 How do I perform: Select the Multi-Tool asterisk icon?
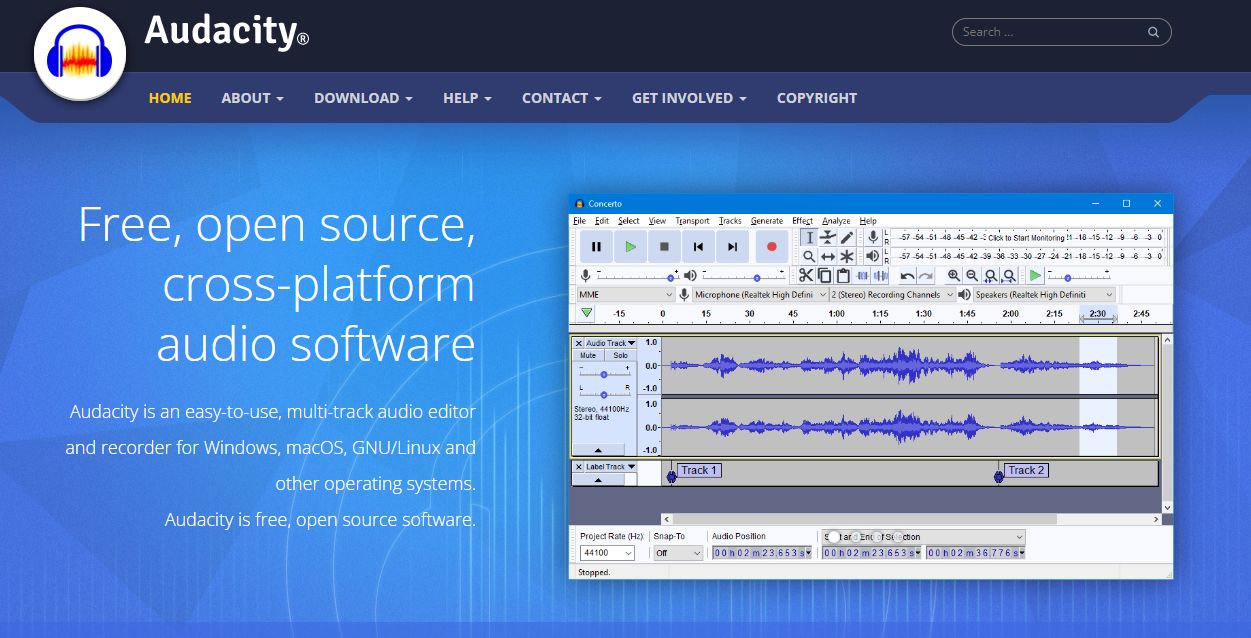point(847,256)
